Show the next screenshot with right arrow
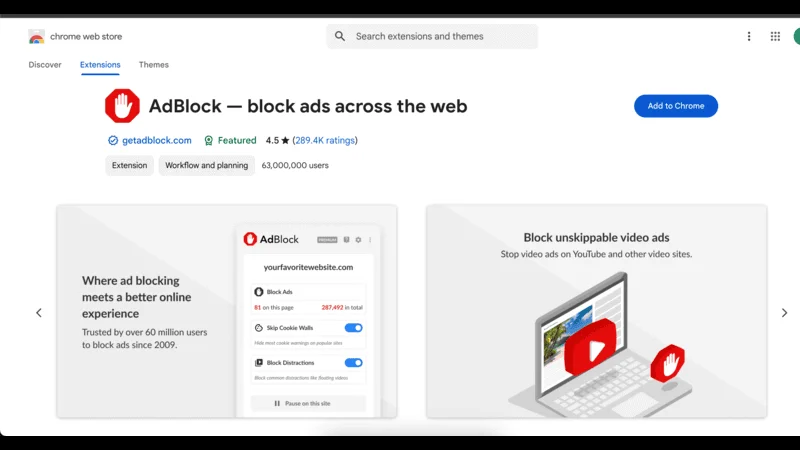The width and height of the screenshot is (800, 450). [784, 313]
